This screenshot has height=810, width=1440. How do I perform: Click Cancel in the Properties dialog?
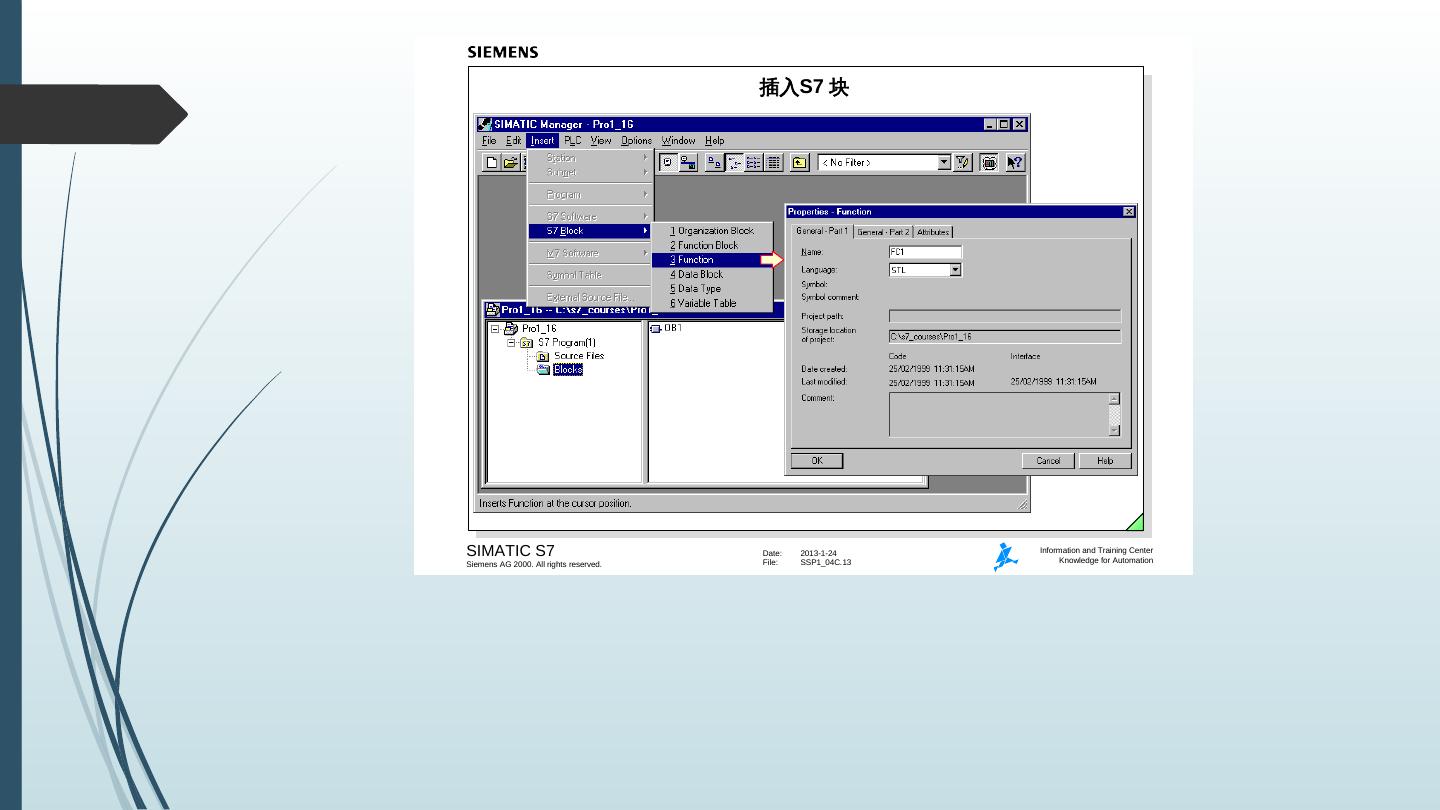point(1048,461)
